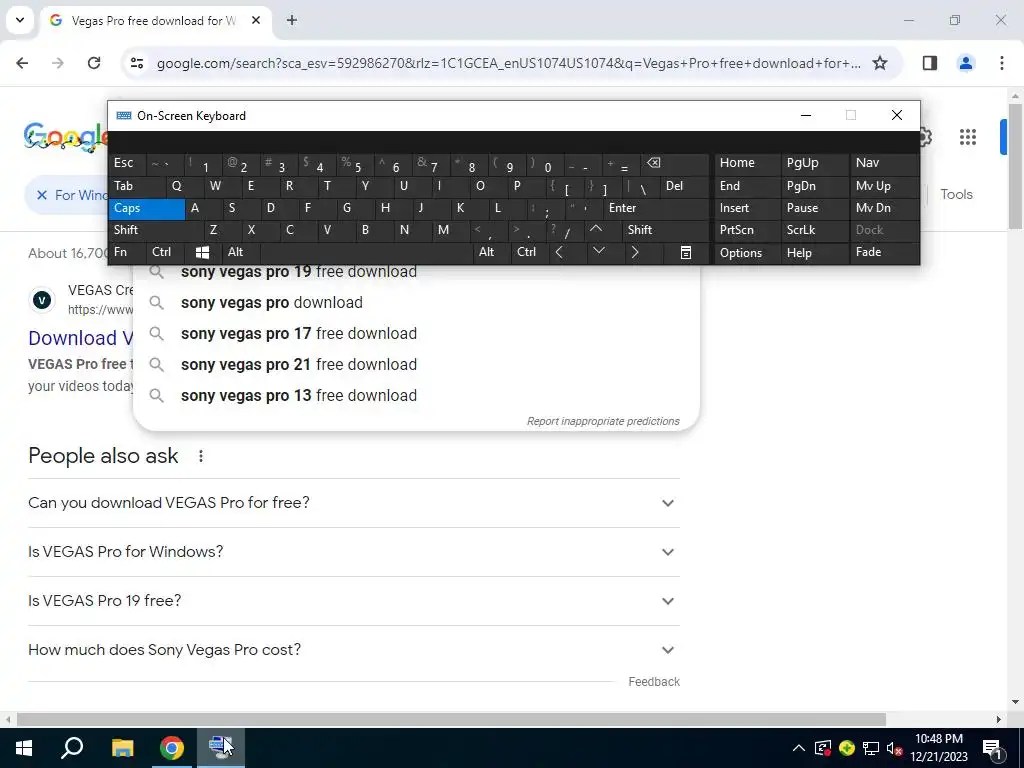
Task: Click the Del key on keyboard
Action: [684, 186]
